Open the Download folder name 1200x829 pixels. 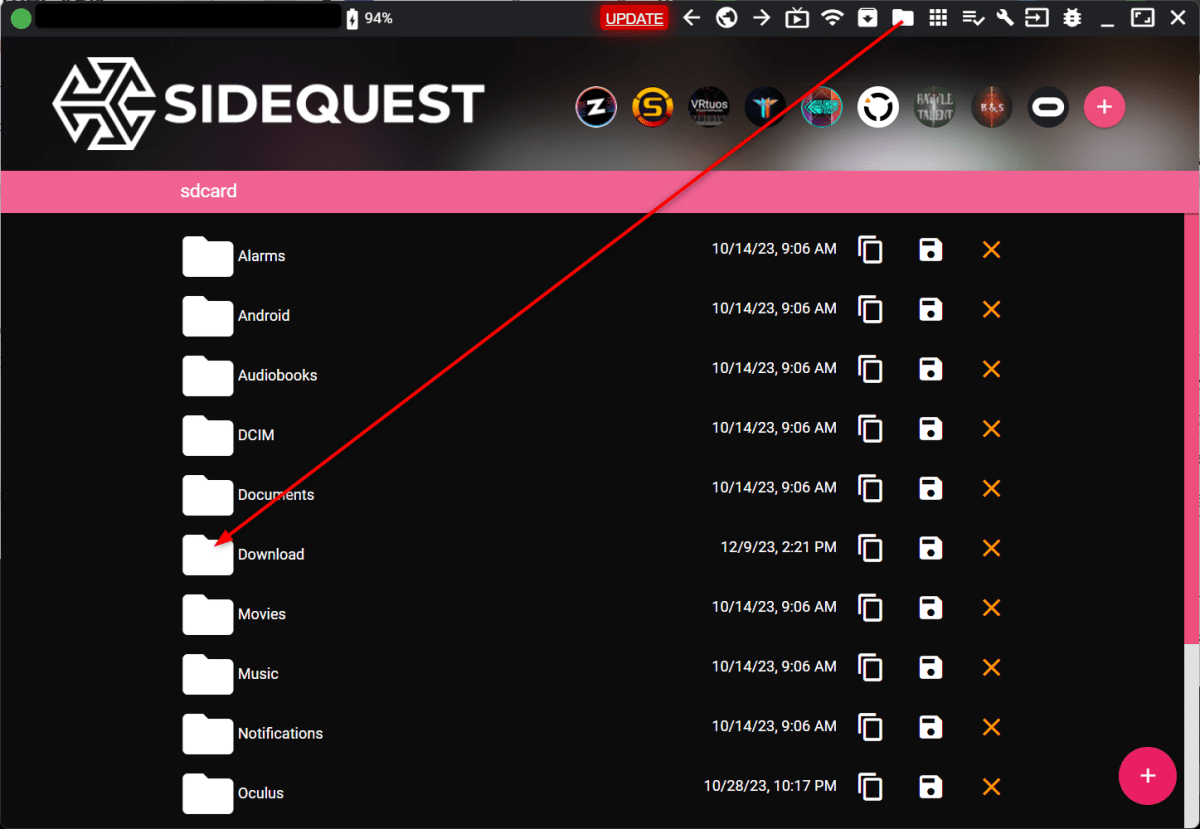(x=271, y=554)
